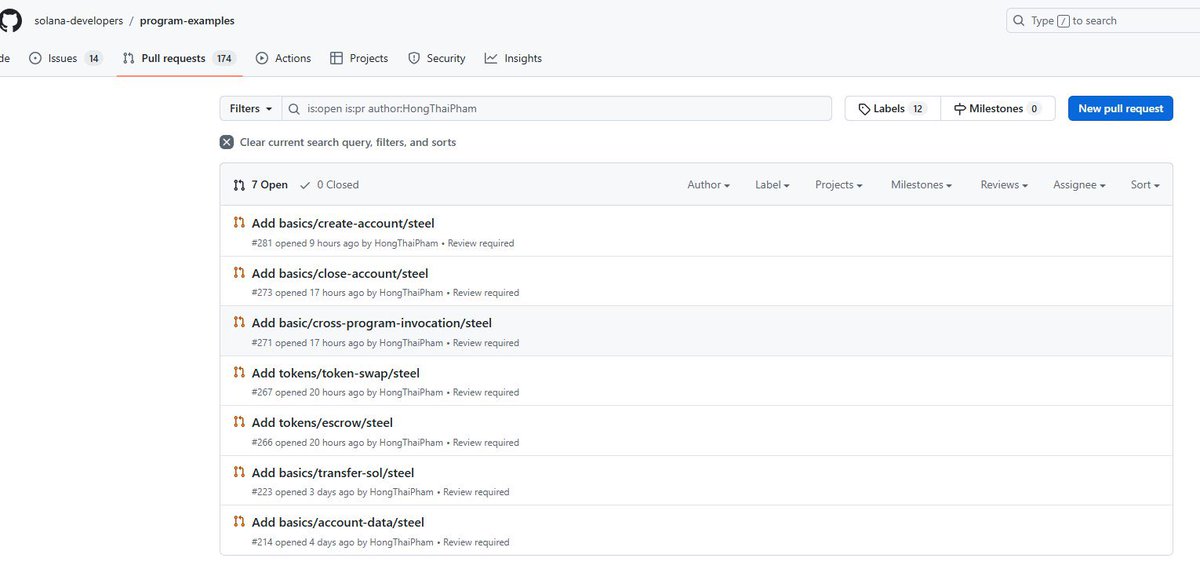
Task: Focus the is:open is:pr author filter field
Action: [556, 109]
